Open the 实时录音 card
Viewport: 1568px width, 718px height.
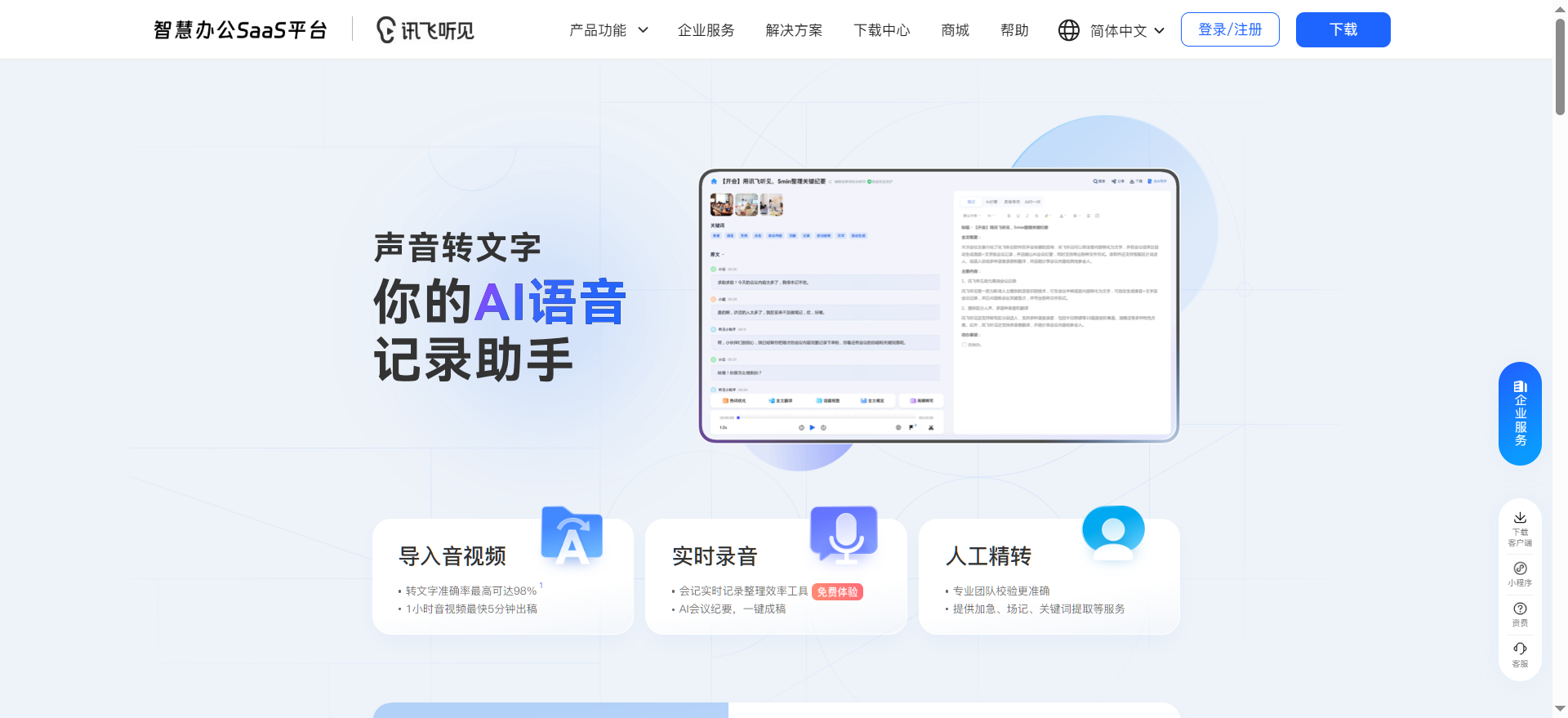click(776, 577)
